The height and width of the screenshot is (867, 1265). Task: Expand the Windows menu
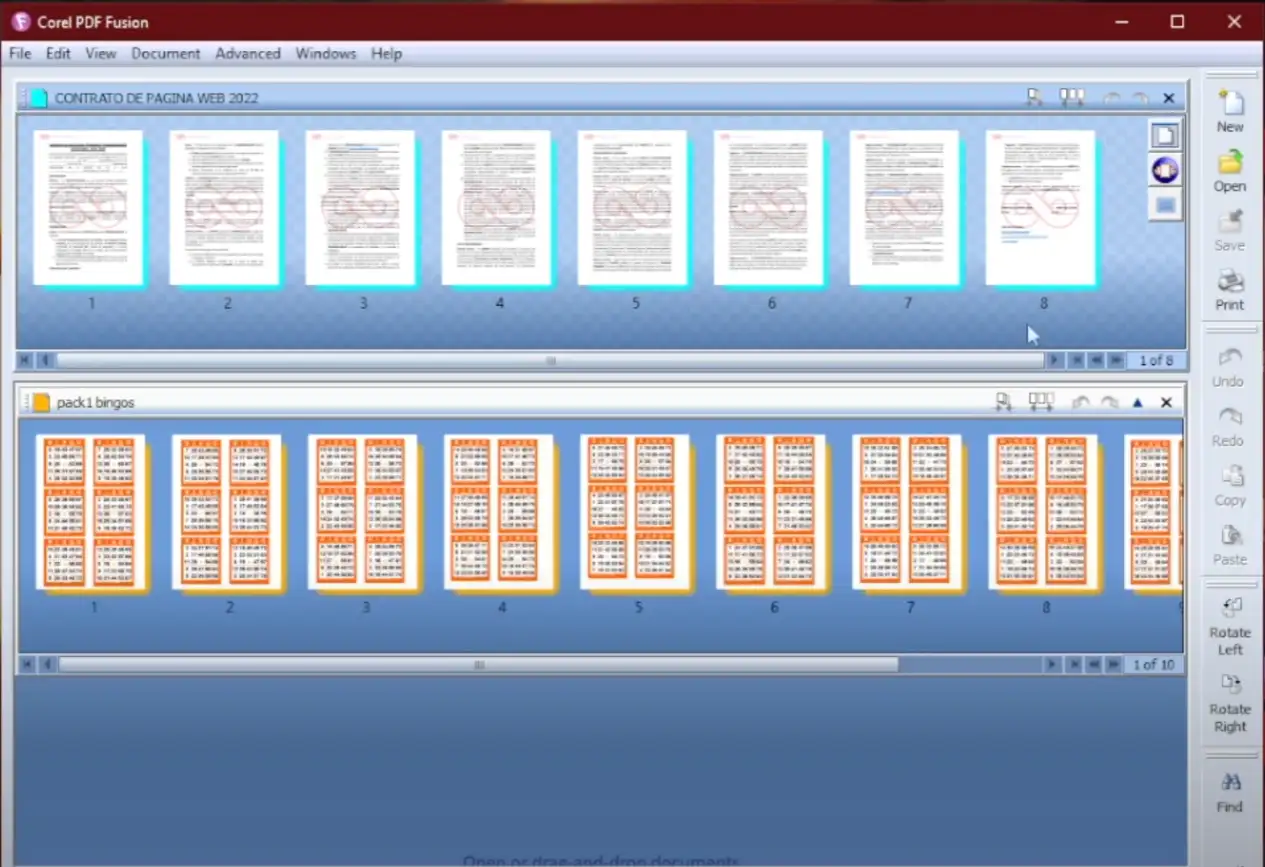325,54
